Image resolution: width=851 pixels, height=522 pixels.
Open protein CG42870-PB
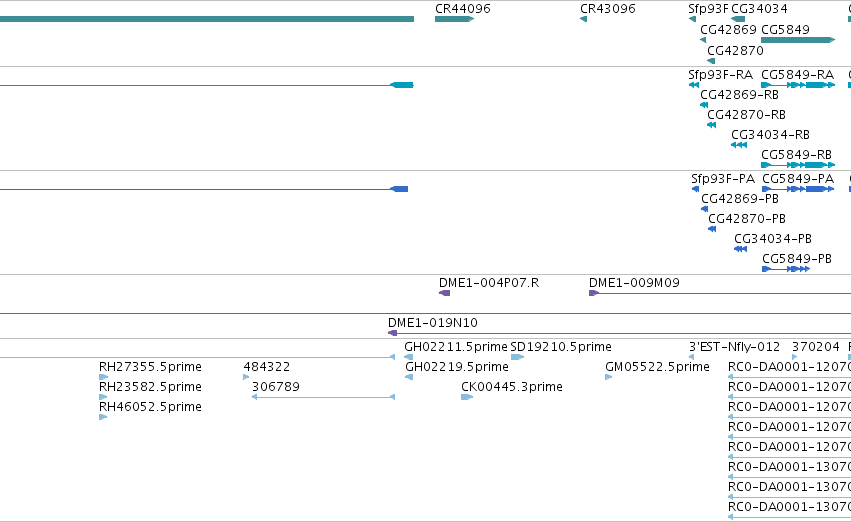pos(747,219)
